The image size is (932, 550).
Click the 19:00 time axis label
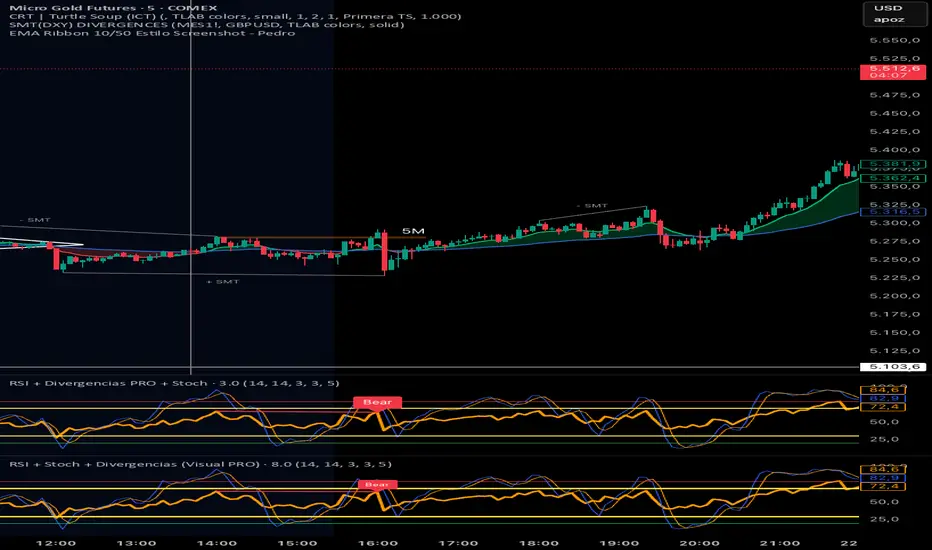click(x=619, y=543)
